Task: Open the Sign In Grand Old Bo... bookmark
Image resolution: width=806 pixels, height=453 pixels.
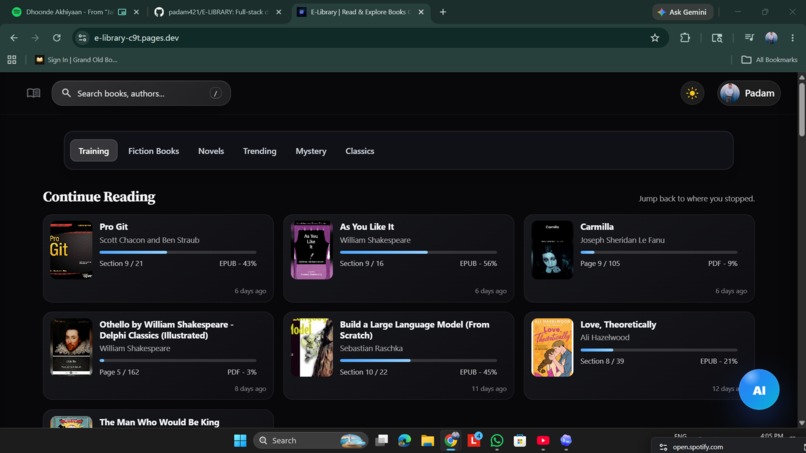Action: click(x=76, y=60)
